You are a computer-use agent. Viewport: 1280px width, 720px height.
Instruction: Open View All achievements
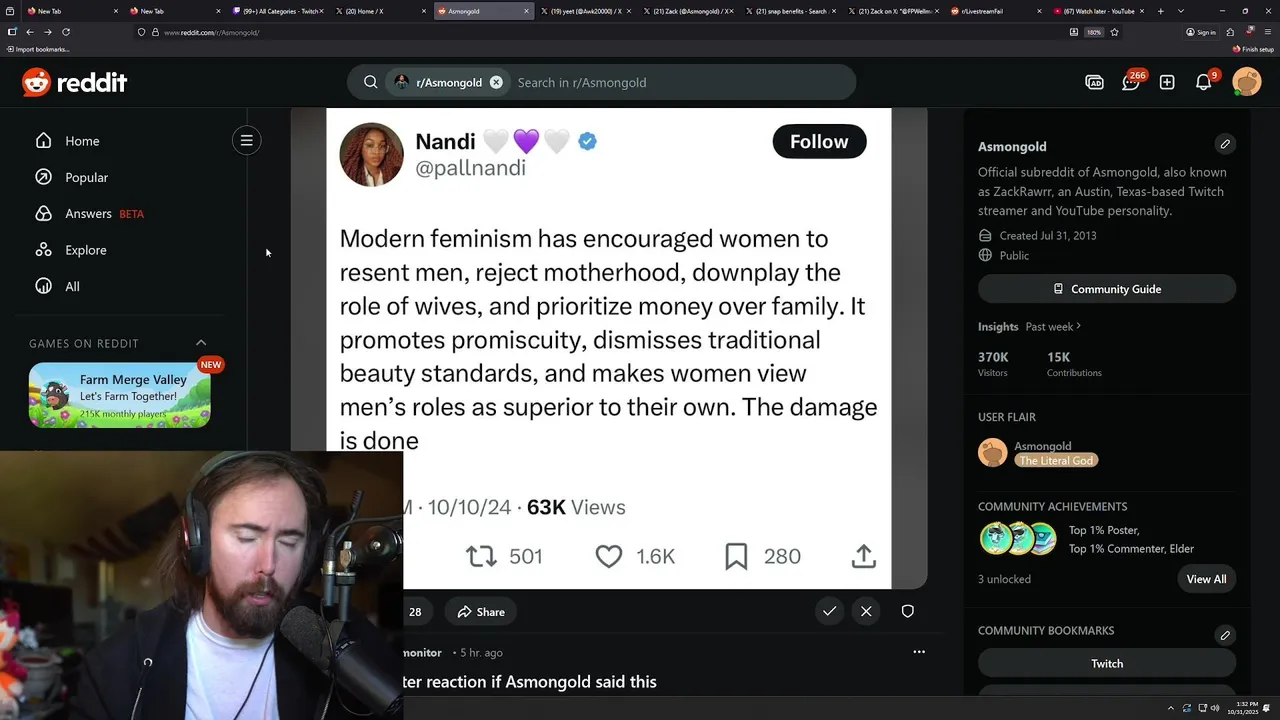[x=1206, y=579]
